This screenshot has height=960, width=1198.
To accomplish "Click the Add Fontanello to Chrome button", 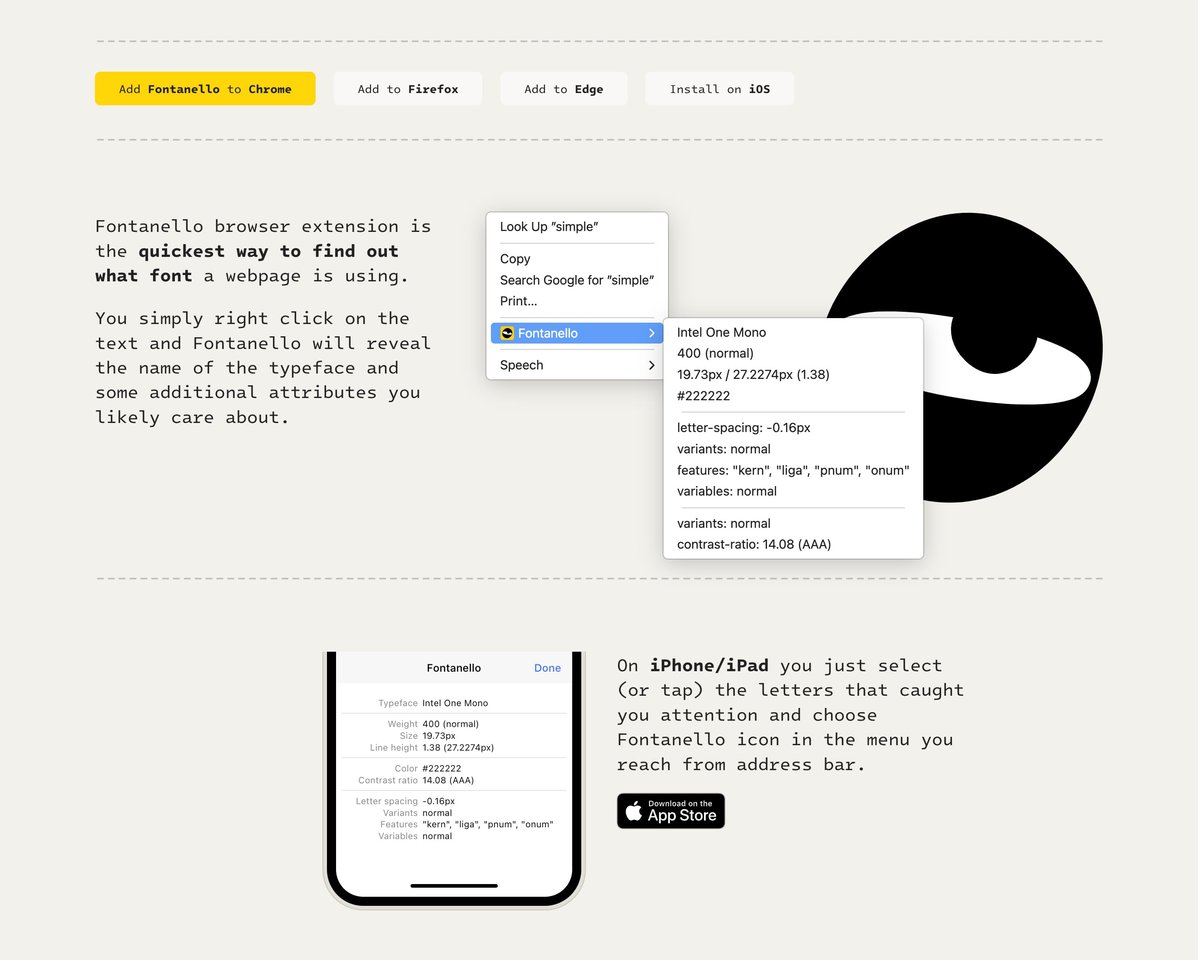I will click(205, 89).
